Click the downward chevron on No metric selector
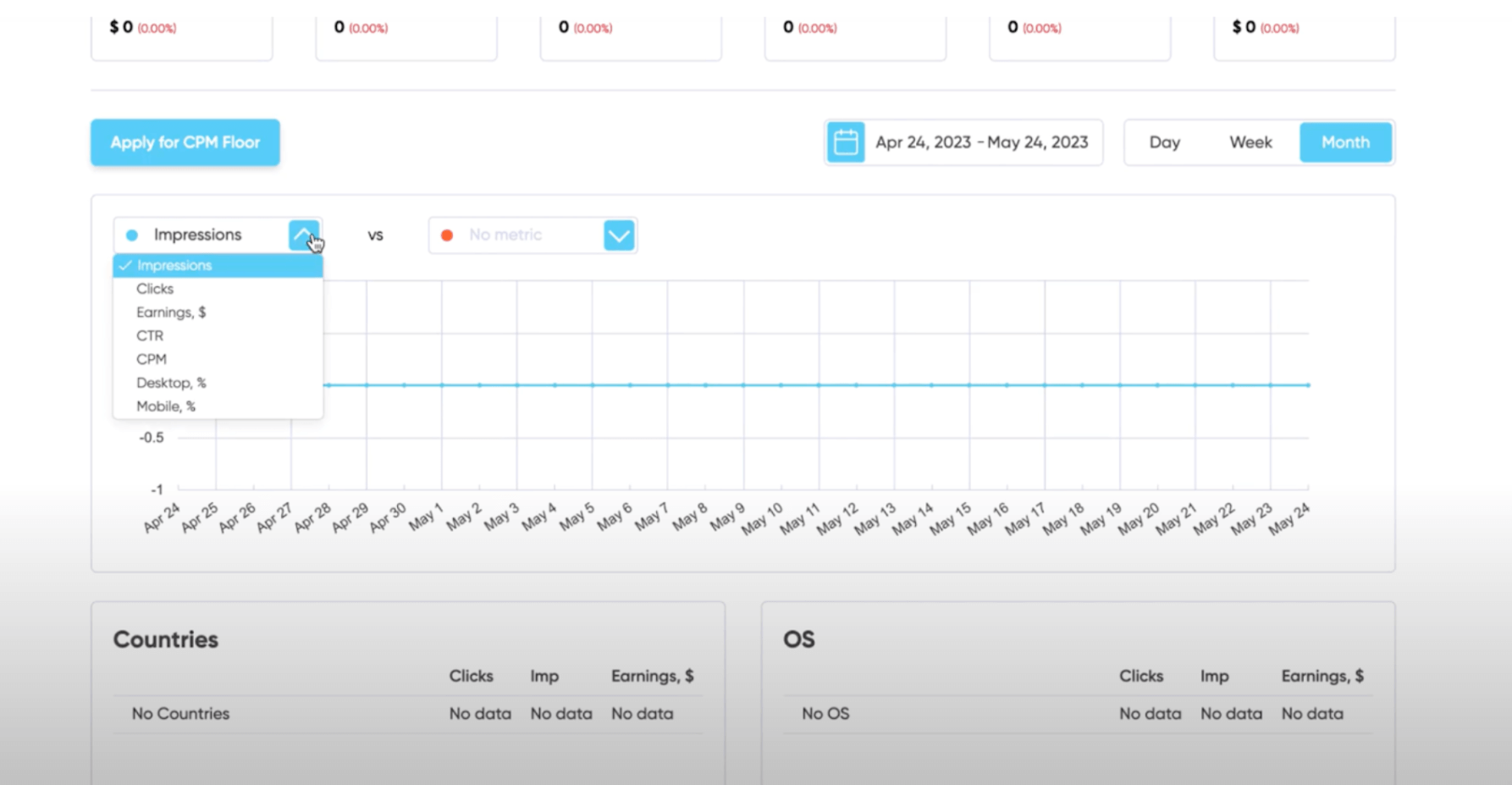 [x=619, y=235]
